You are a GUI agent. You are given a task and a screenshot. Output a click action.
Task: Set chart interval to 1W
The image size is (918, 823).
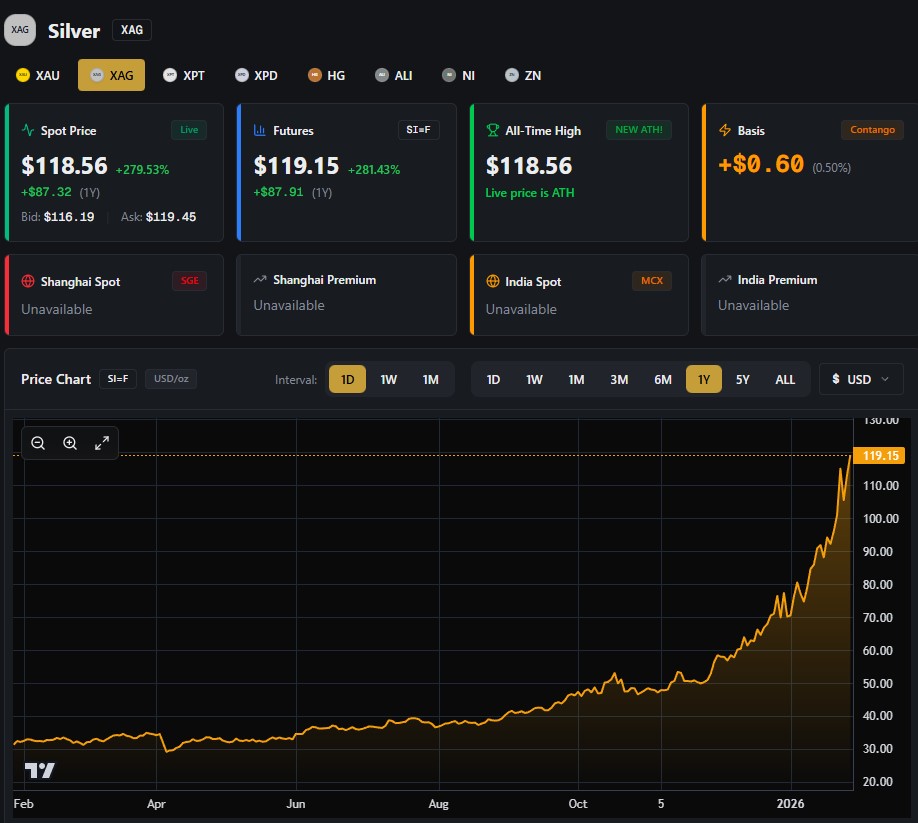click(388, 379)
